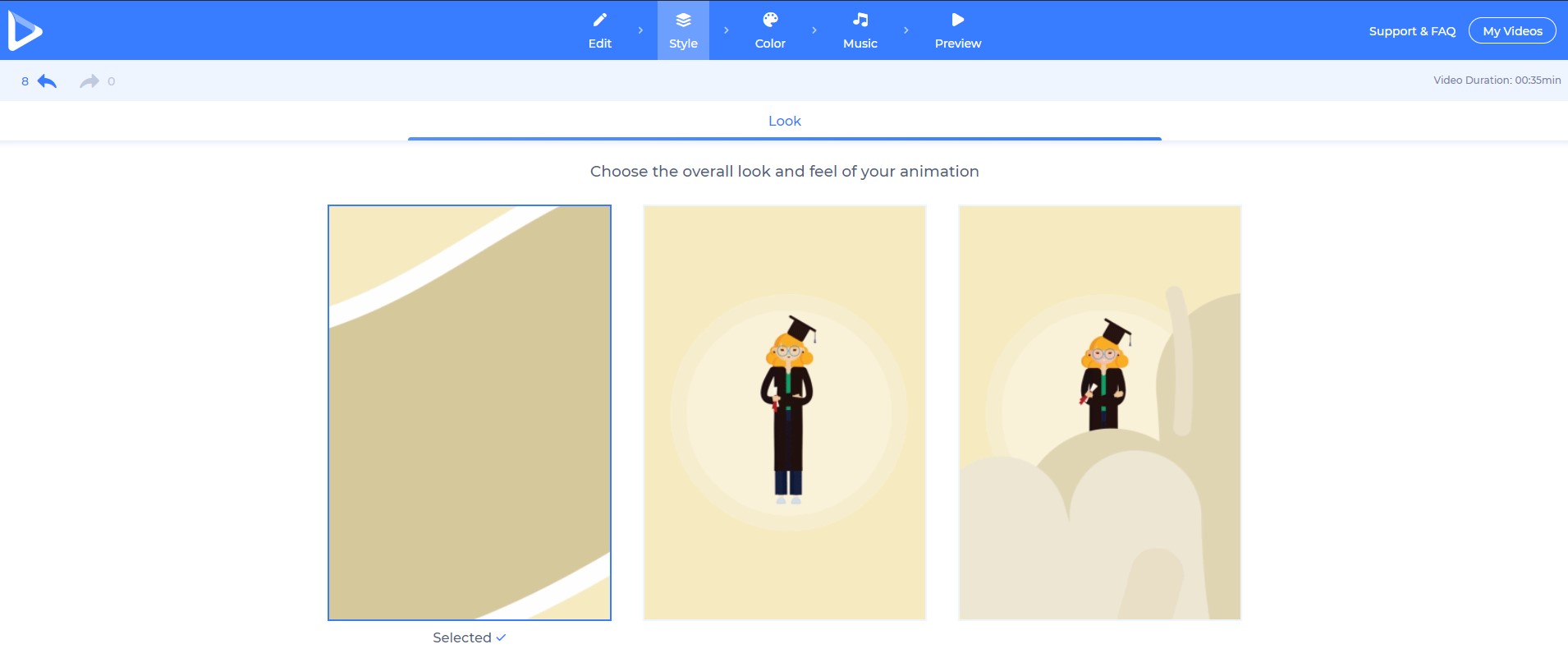Click the redo arrow icon
Screen dimensions: 1568x658
pos(89,81)
